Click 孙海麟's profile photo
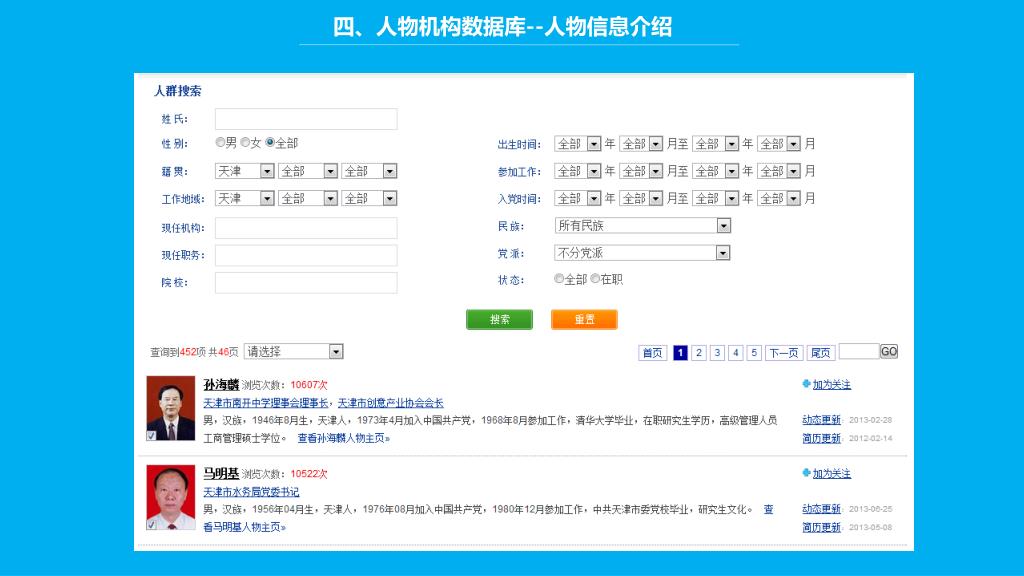Viewport: 1024px width, 576px height. (x=170, y=408)
